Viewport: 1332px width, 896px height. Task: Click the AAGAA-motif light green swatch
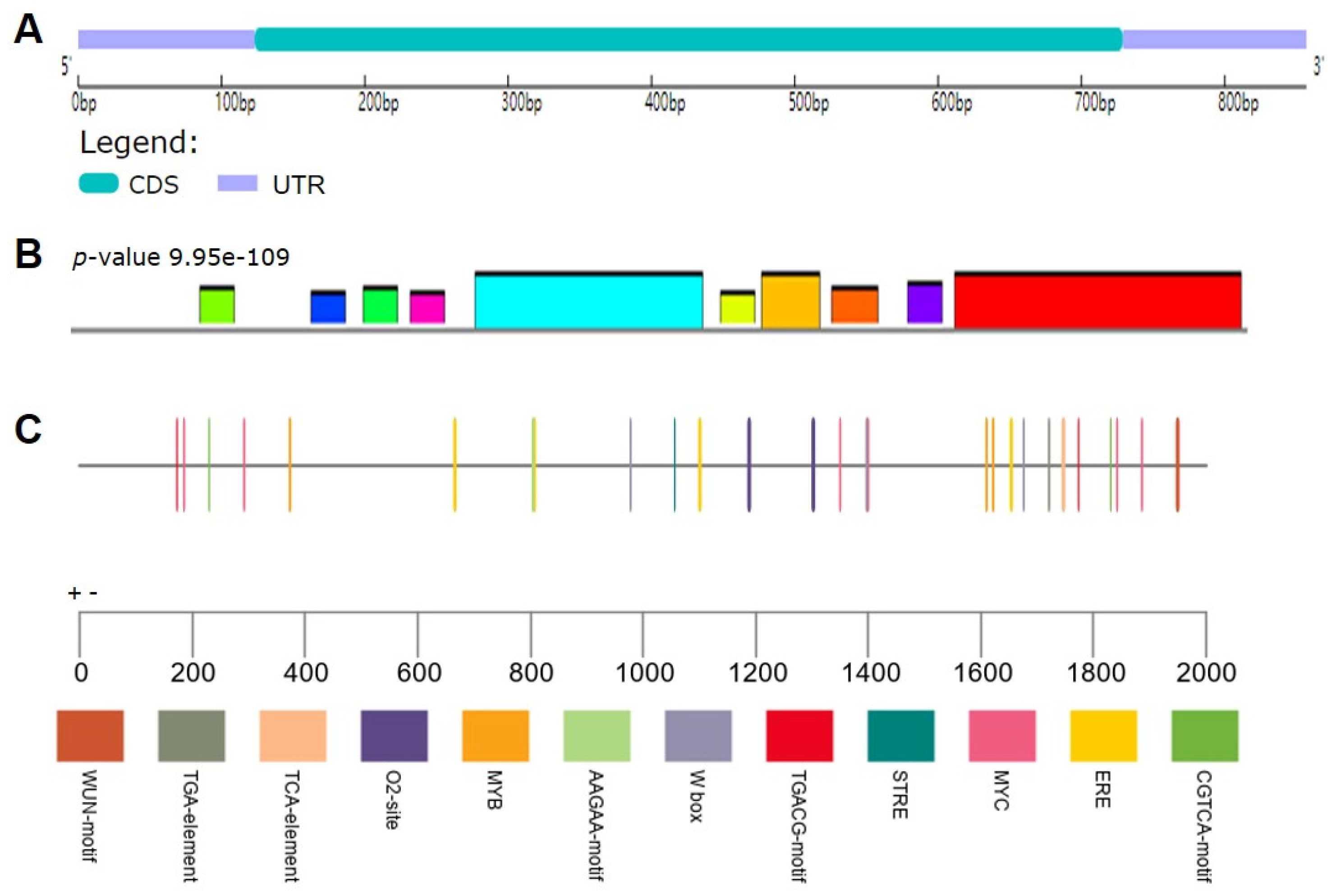[x=597, y=735]
